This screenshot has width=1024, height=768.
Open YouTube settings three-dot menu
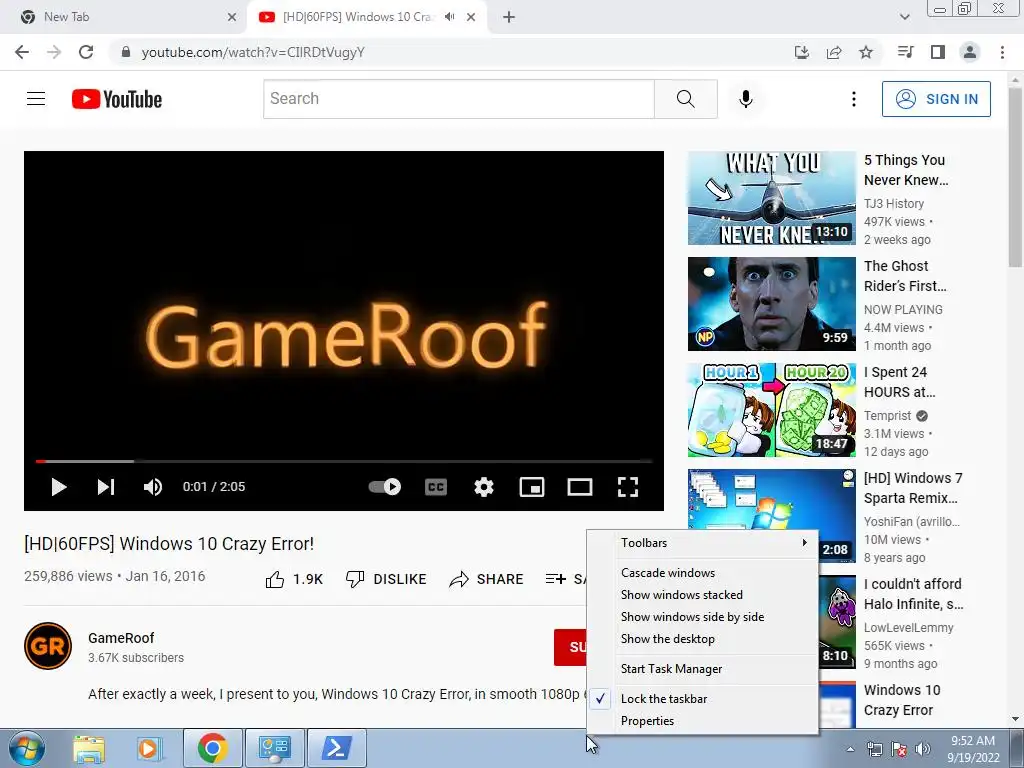854,99
